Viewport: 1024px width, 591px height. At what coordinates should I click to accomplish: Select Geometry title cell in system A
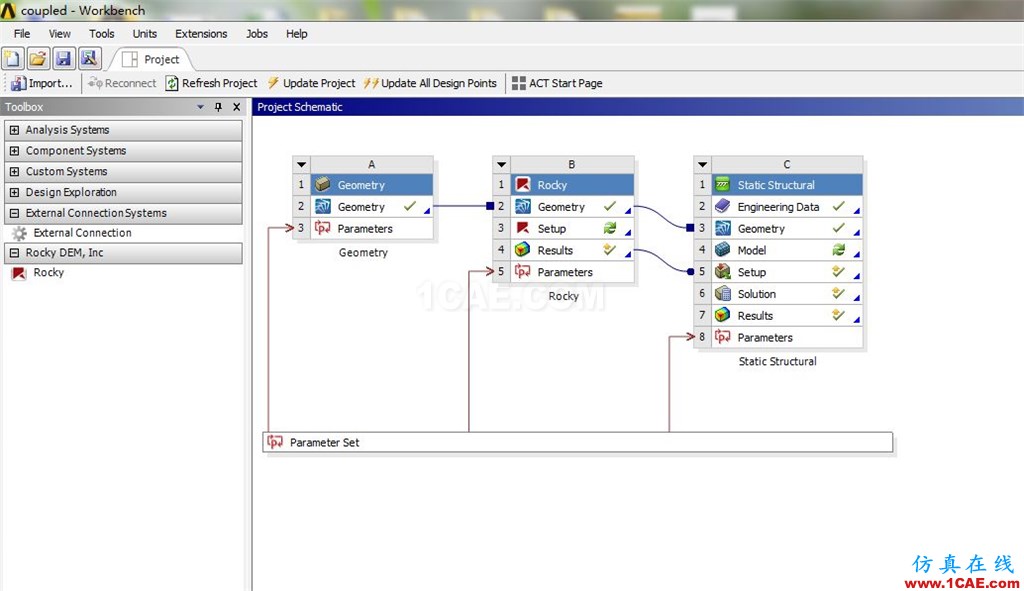pos(372,185)
